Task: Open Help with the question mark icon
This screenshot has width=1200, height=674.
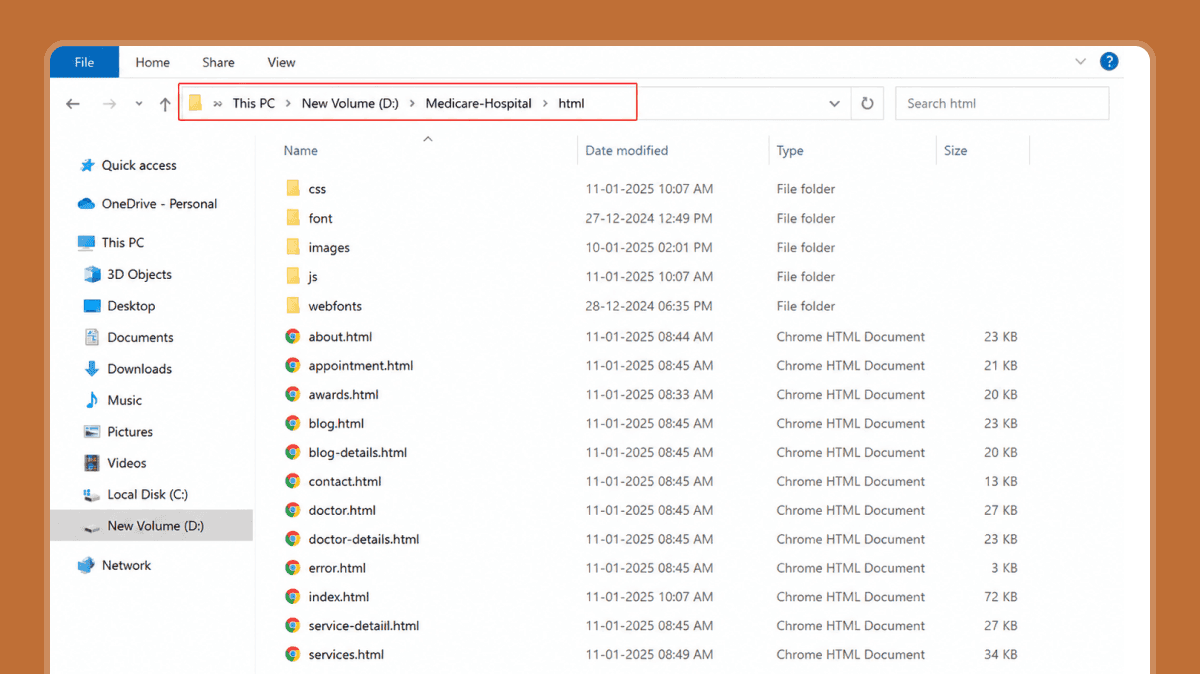Action: pos(1109,62)
